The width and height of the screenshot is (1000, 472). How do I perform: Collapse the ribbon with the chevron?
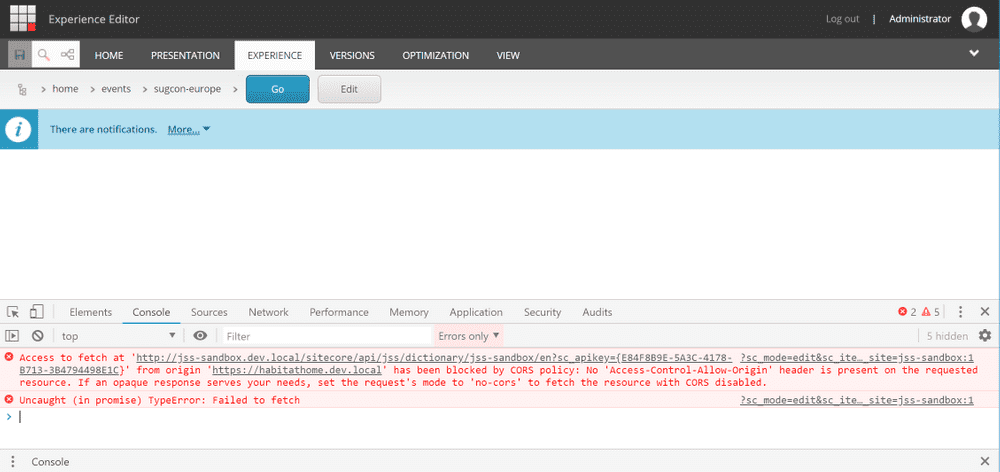(974, 54)
